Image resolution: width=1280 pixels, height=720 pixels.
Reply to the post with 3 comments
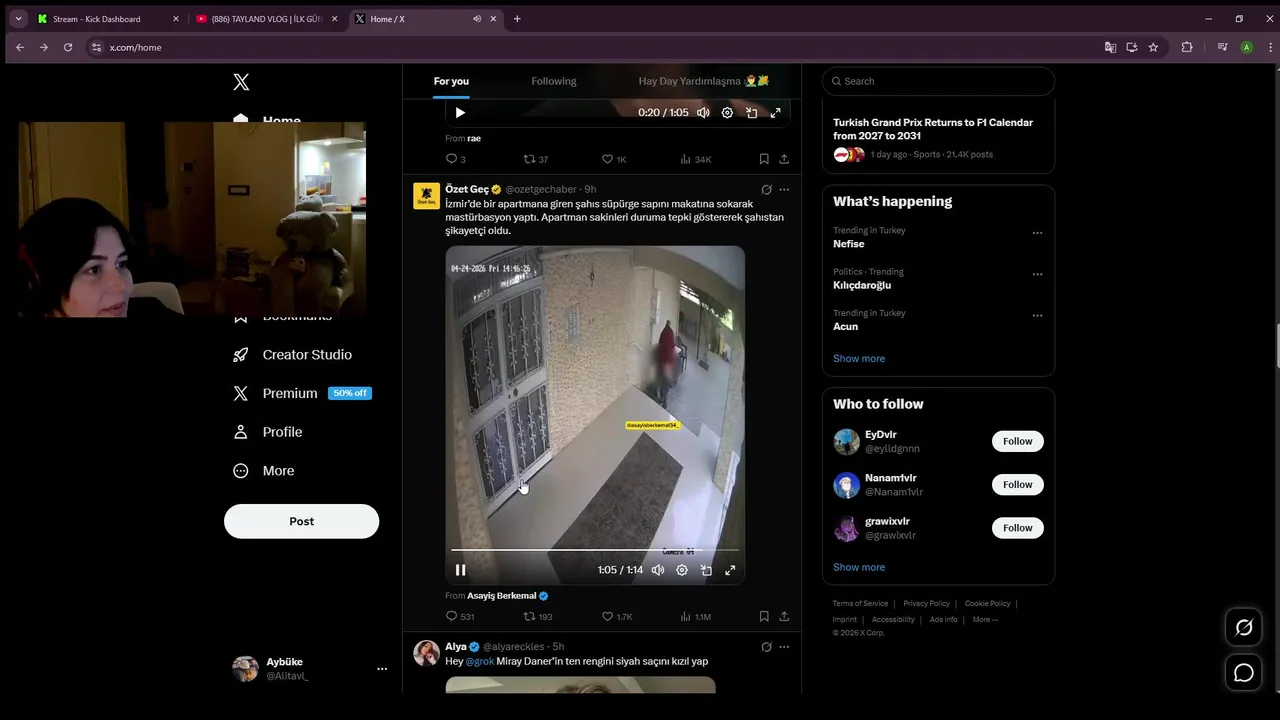point(455,159)
